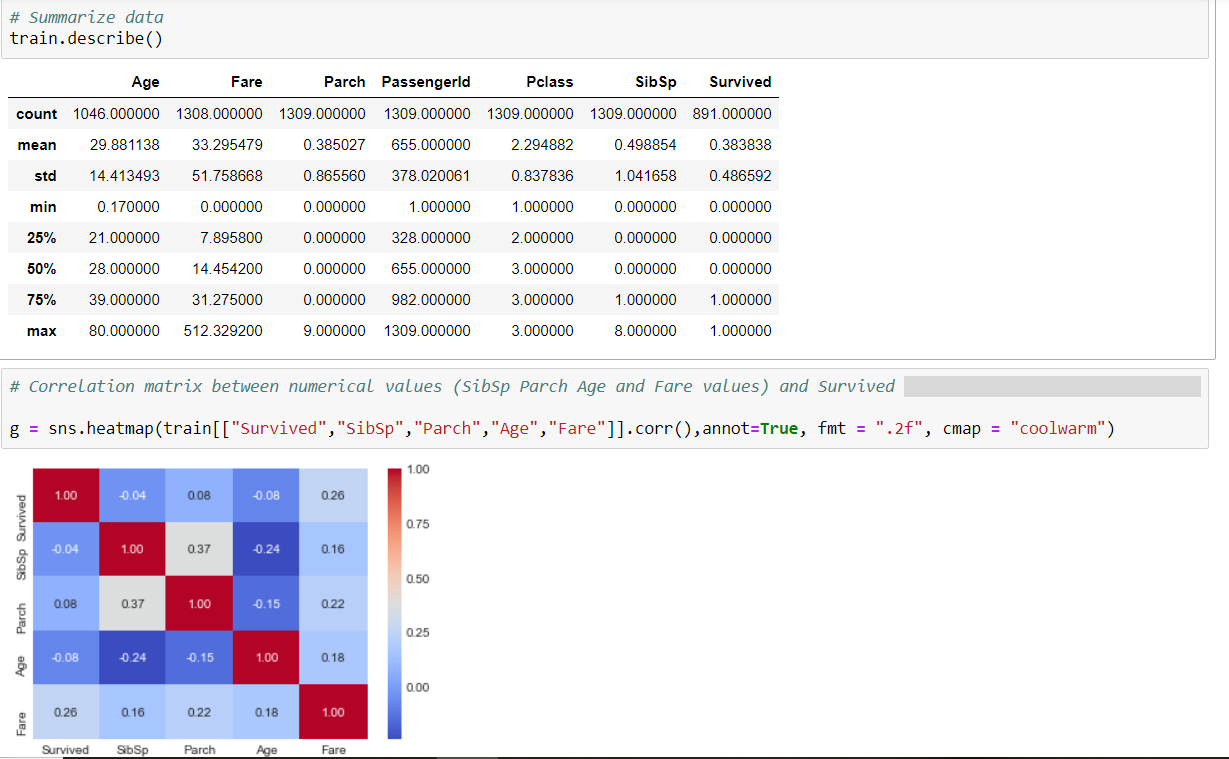Click mean Pclass value 2.294882
1229x759 pixels.
[x=542, y=145]
